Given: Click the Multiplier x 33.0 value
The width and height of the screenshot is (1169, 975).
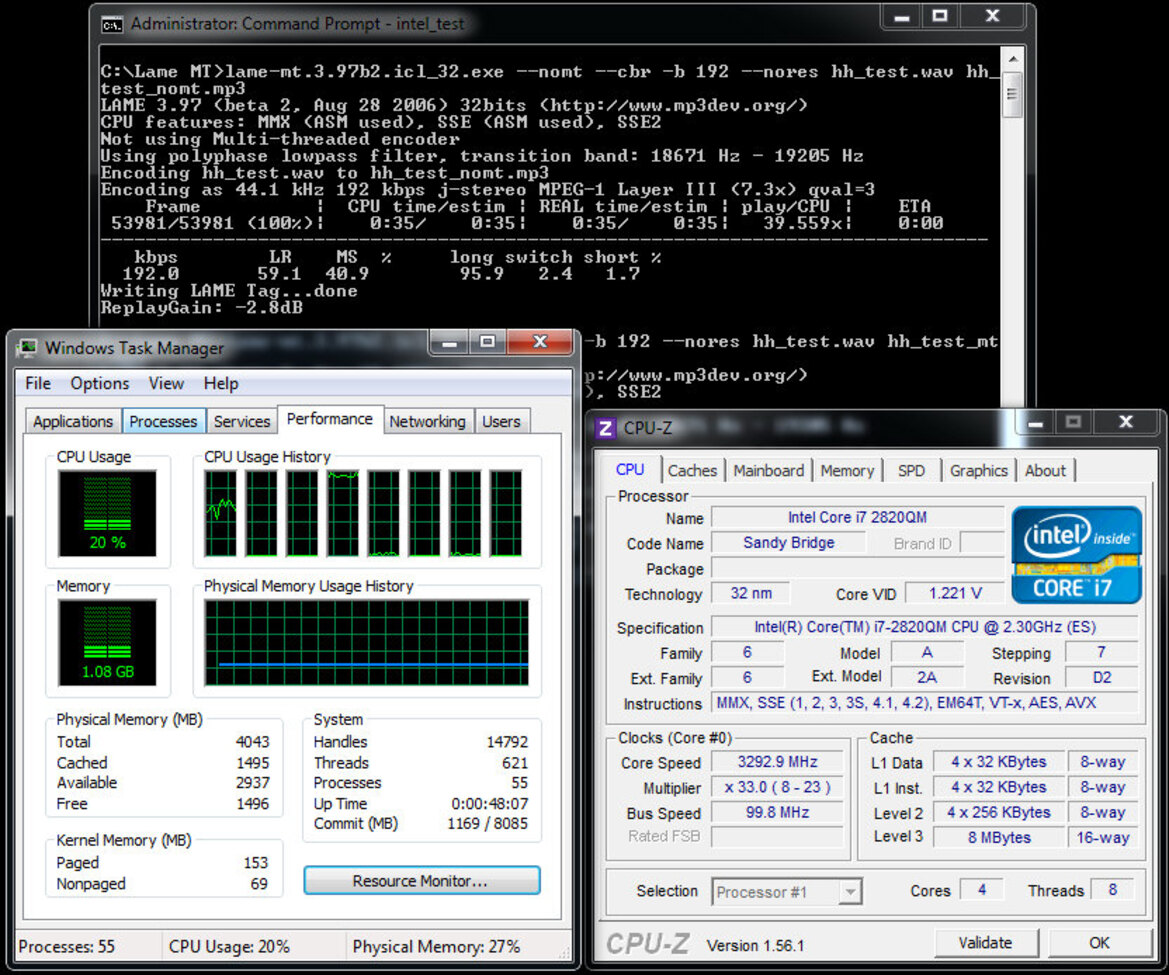Looking at the screenshot, I should click(x=778, y=787).
